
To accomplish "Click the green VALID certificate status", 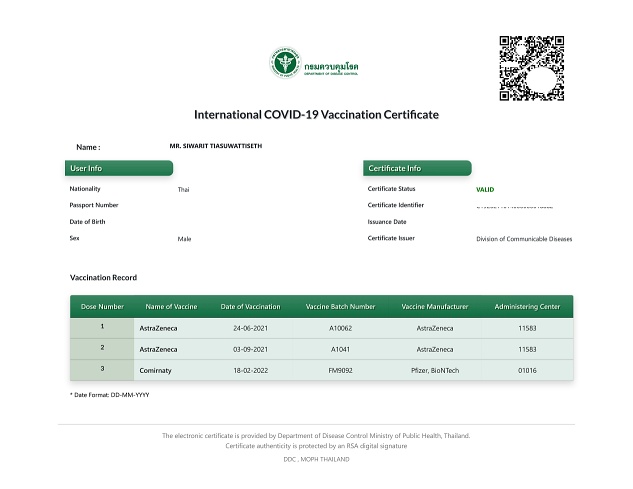I will pos(485,189).
